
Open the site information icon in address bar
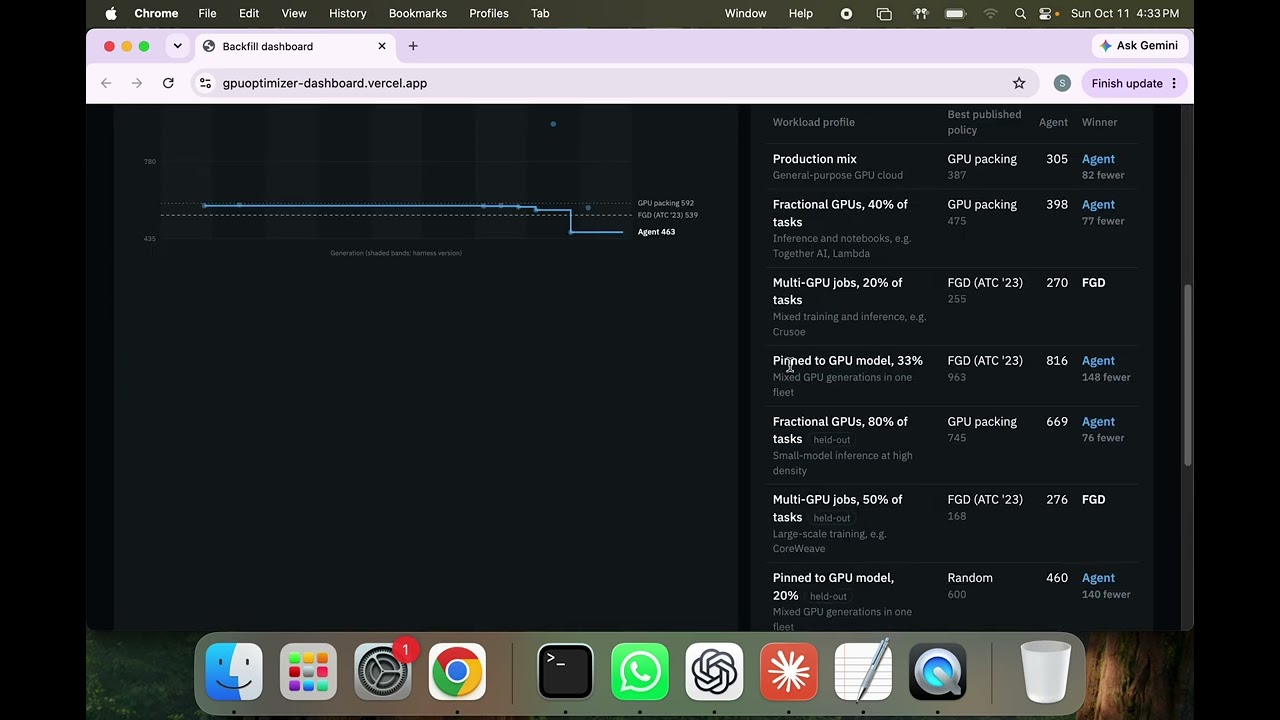pyautogui.click(x=205, y=83)
